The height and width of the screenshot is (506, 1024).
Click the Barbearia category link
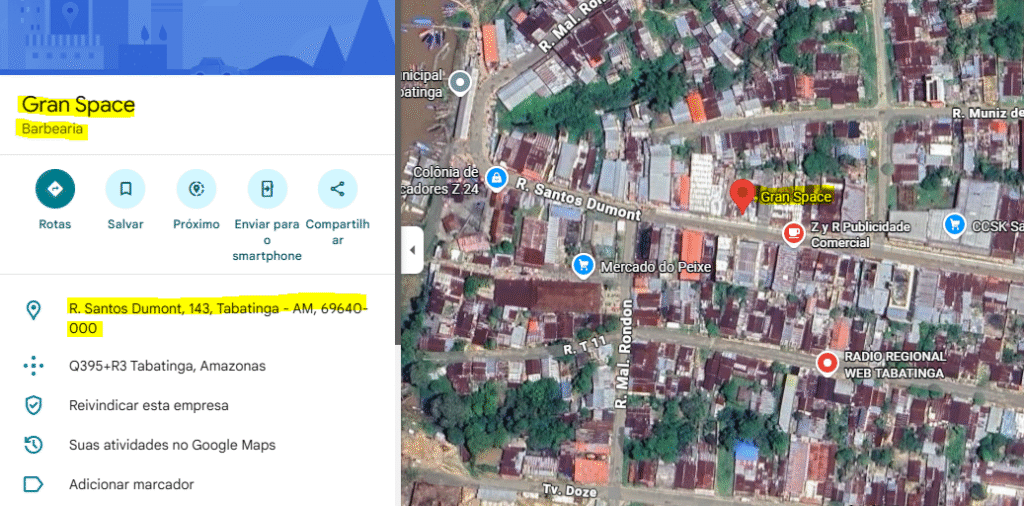coord(54,129)
